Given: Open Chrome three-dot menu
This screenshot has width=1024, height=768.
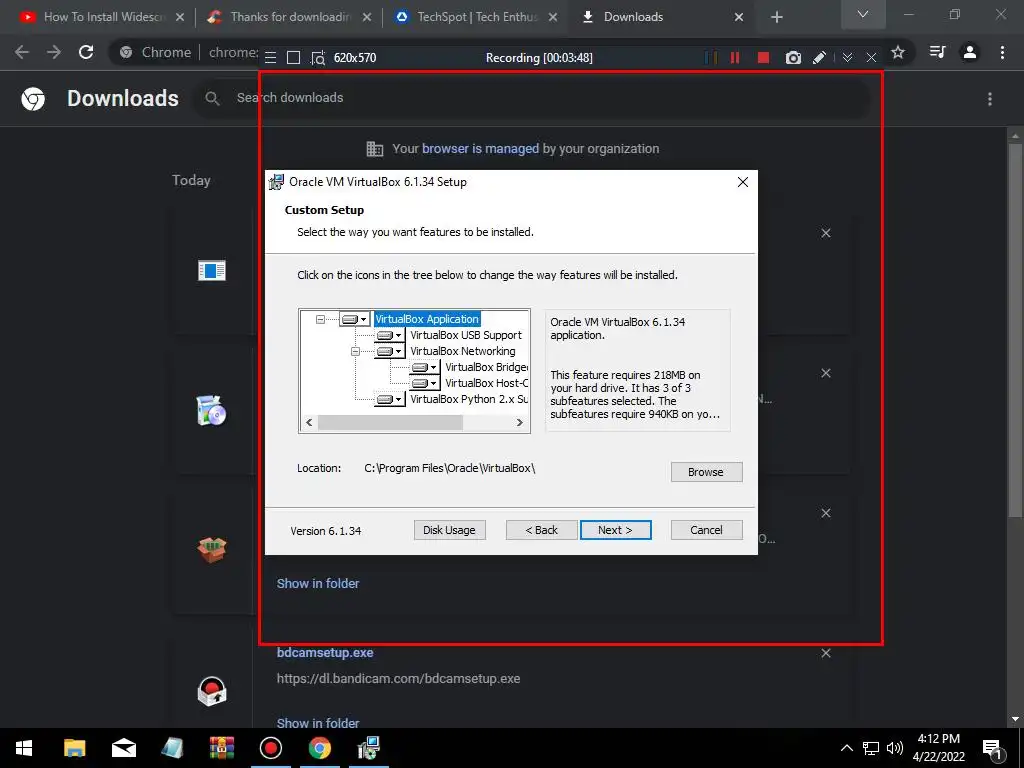Looking at the screenshot, I should pyautogui.click(x=1002, y=52).
